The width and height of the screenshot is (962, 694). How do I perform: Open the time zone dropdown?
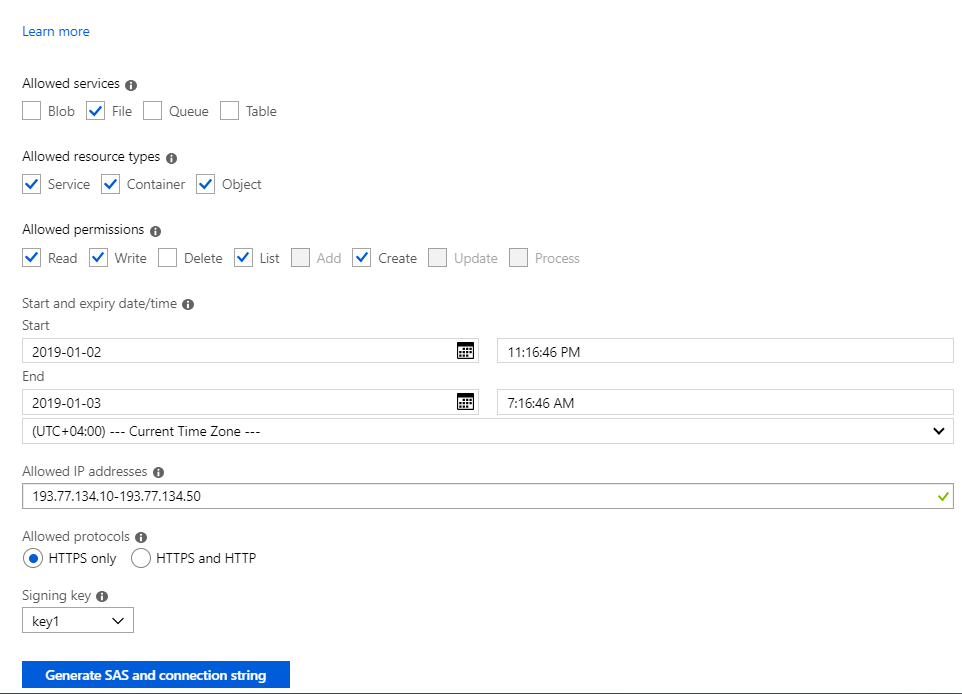[488, 431]
